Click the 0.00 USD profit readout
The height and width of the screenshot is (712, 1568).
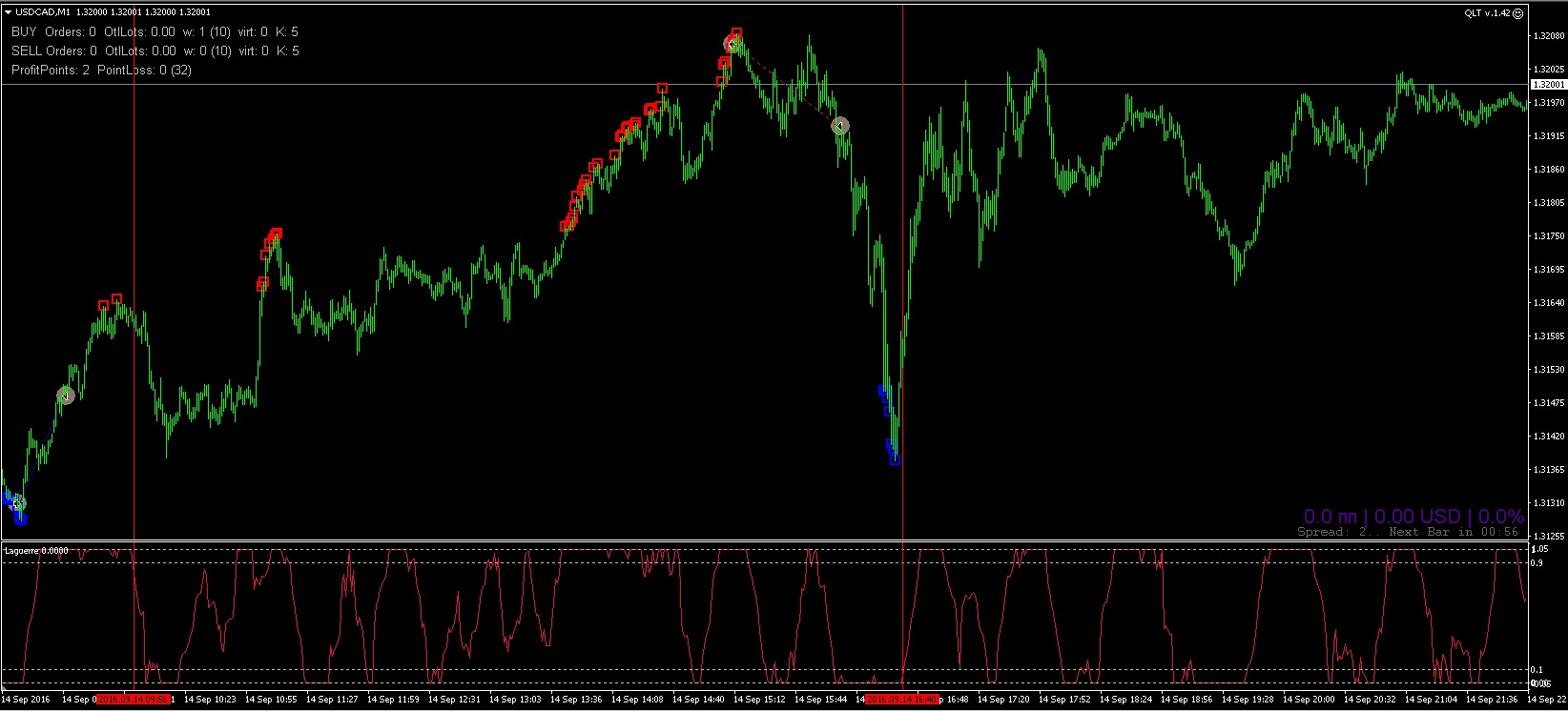click(1417, 517)
